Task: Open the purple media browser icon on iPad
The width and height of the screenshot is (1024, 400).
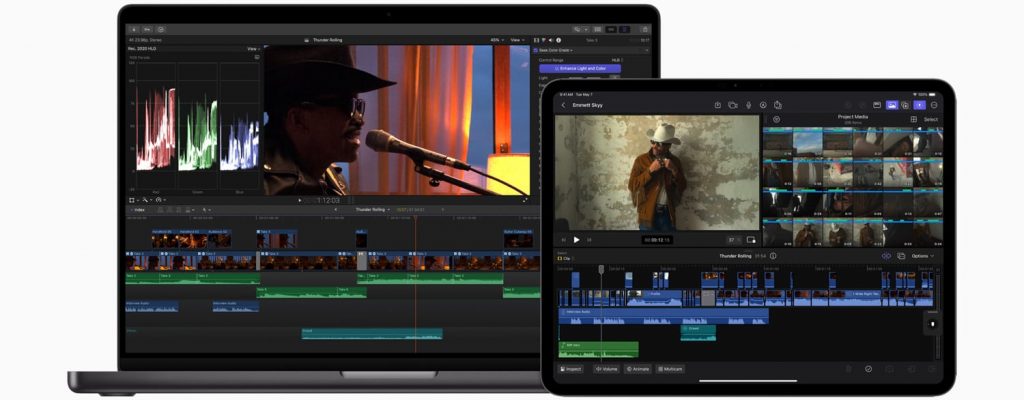Action: [891, 105]
